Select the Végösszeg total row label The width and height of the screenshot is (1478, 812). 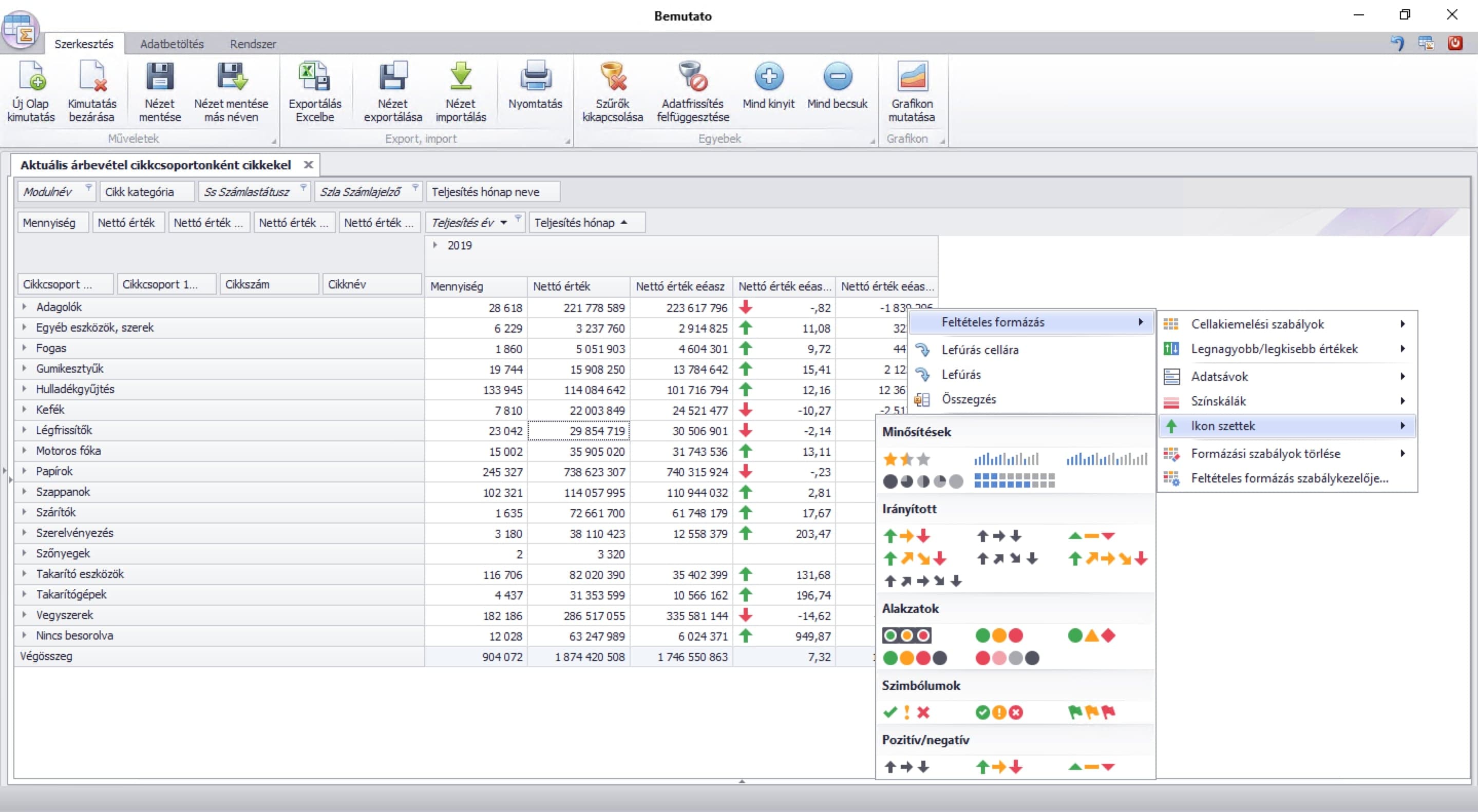[x=46, y=656]
